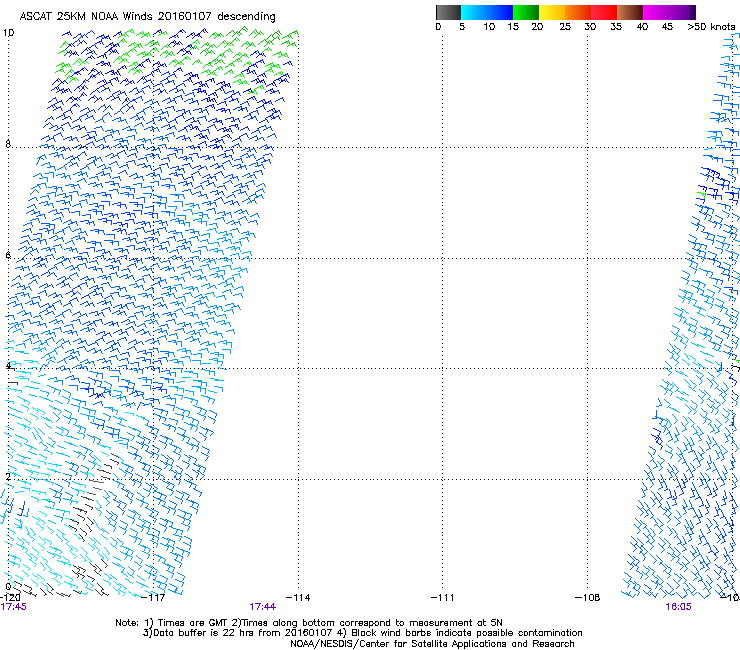The width and height of the screenshot is (740, 650).
Task: Pick the brown 35–40 knots color bar segment
Action: point(630,12)
